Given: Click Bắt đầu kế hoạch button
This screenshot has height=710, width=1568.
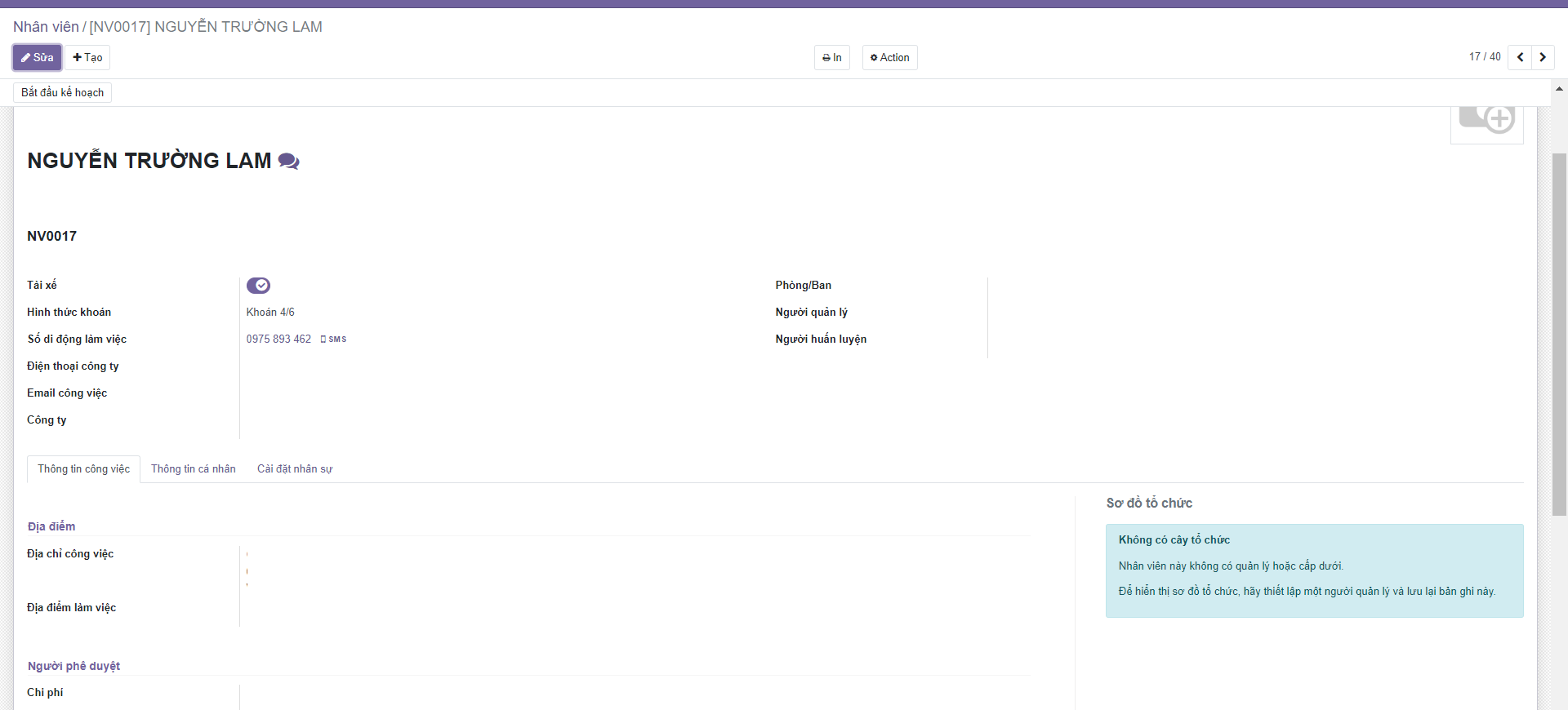Looking at the screenshot, I should coord(62,92).
